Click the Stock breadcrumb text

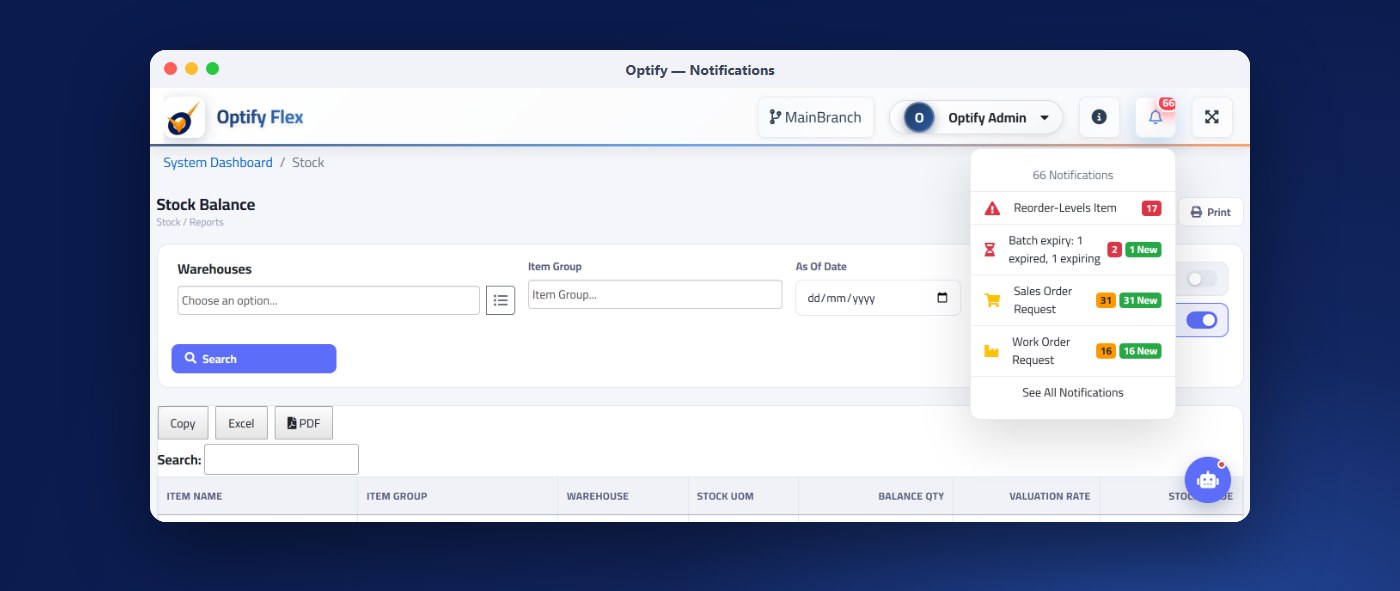click(x=308, y=163)
